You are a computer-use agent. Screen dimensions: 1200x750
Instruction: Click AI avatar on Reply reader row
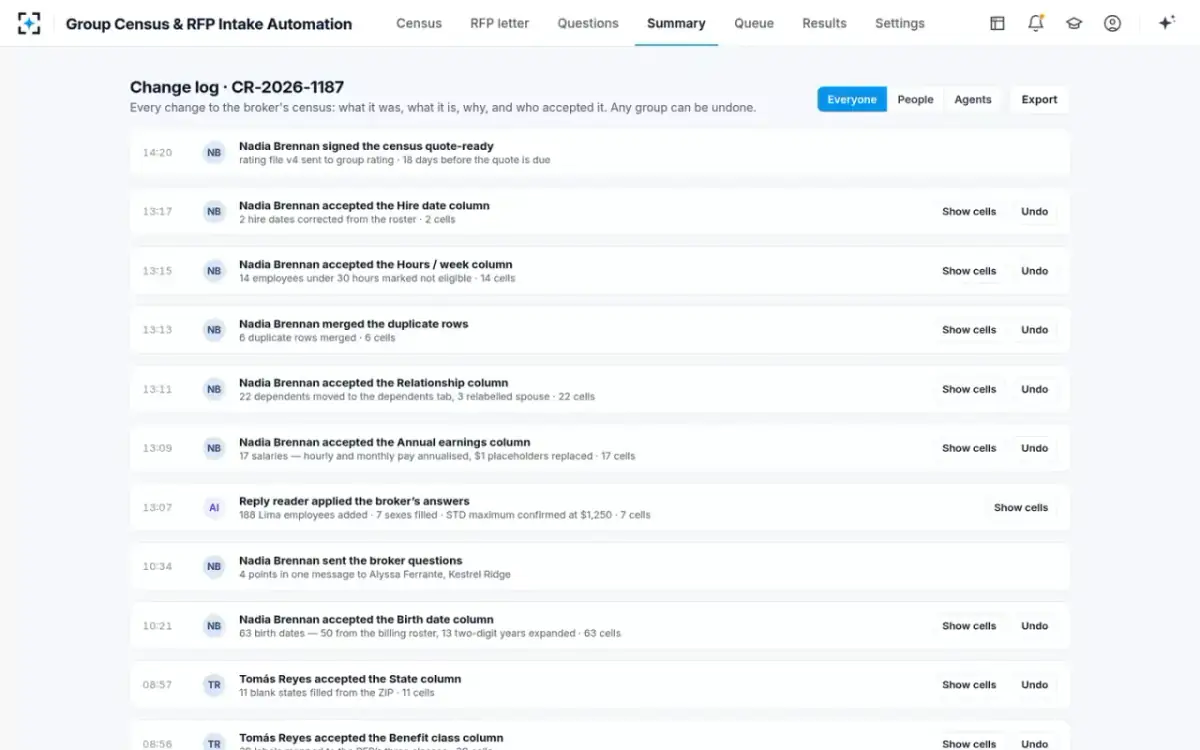tap(214, 508)
